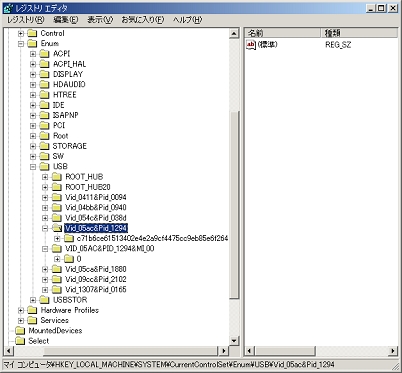The image size is (402, 373).
Task: Minimize the Registry Editor window
Action: coord(372,8)
